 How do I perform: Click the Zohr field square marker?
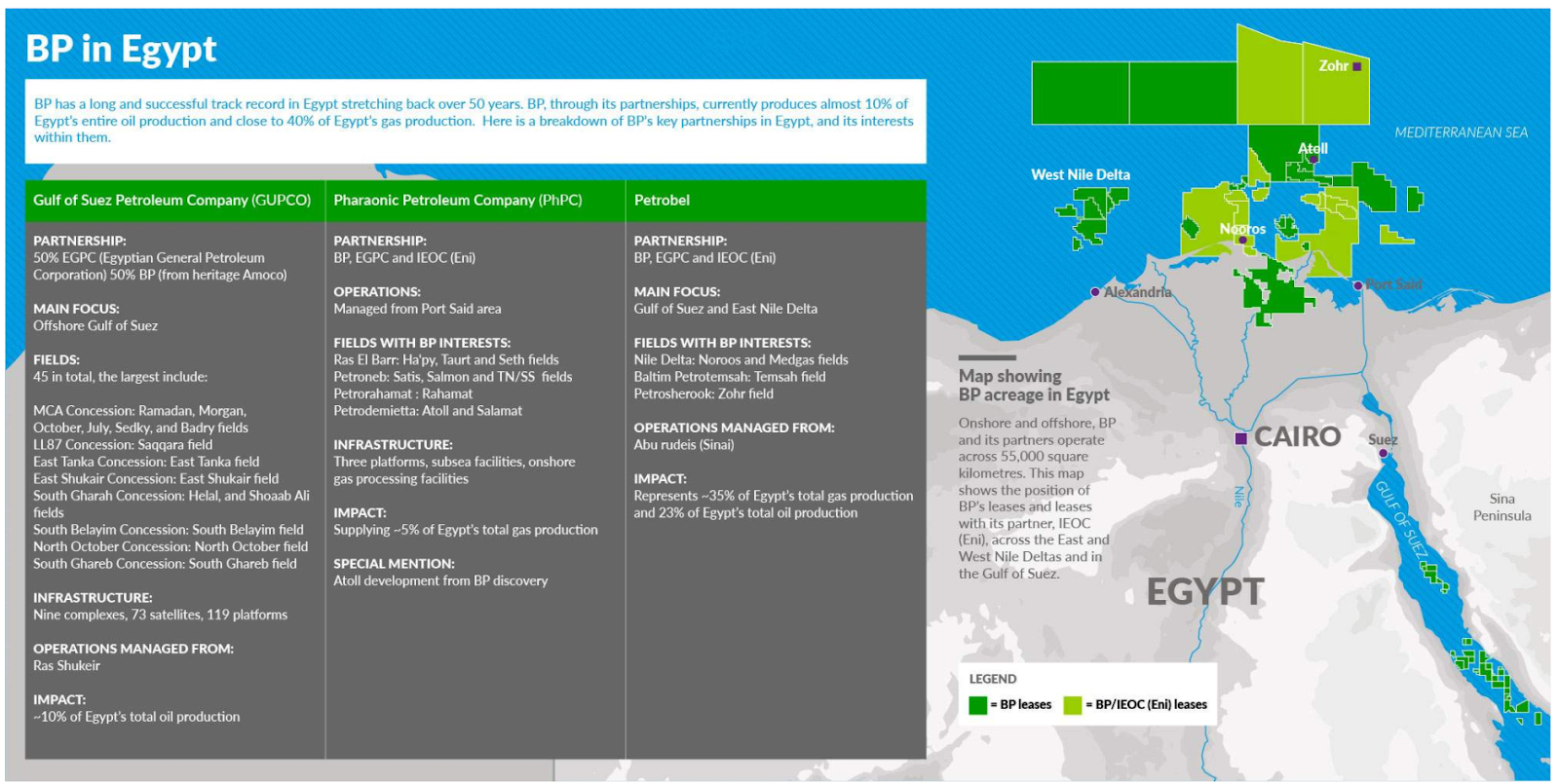click(x=1356, y=66)
